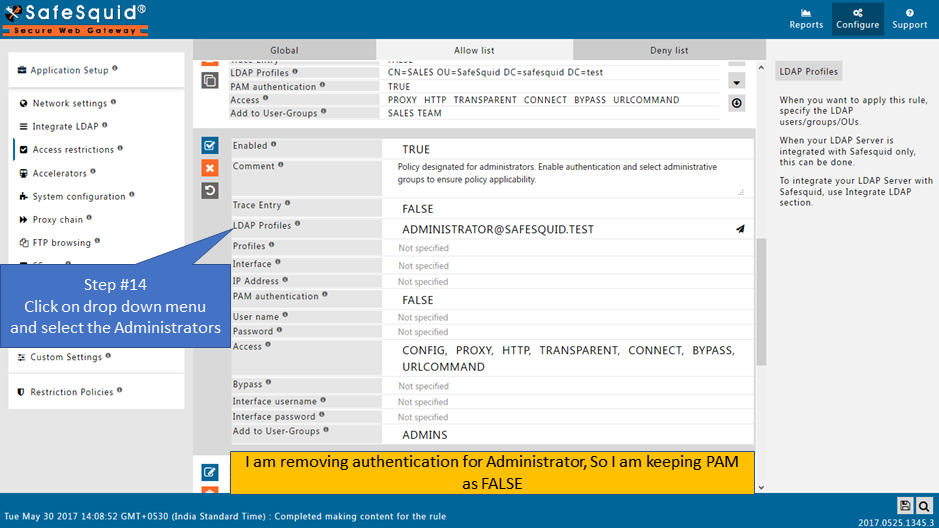Click the info dot beside Comment label
The height and width of the screenshot is (528, 939).
pyautogui.click(x=281, y=165)
